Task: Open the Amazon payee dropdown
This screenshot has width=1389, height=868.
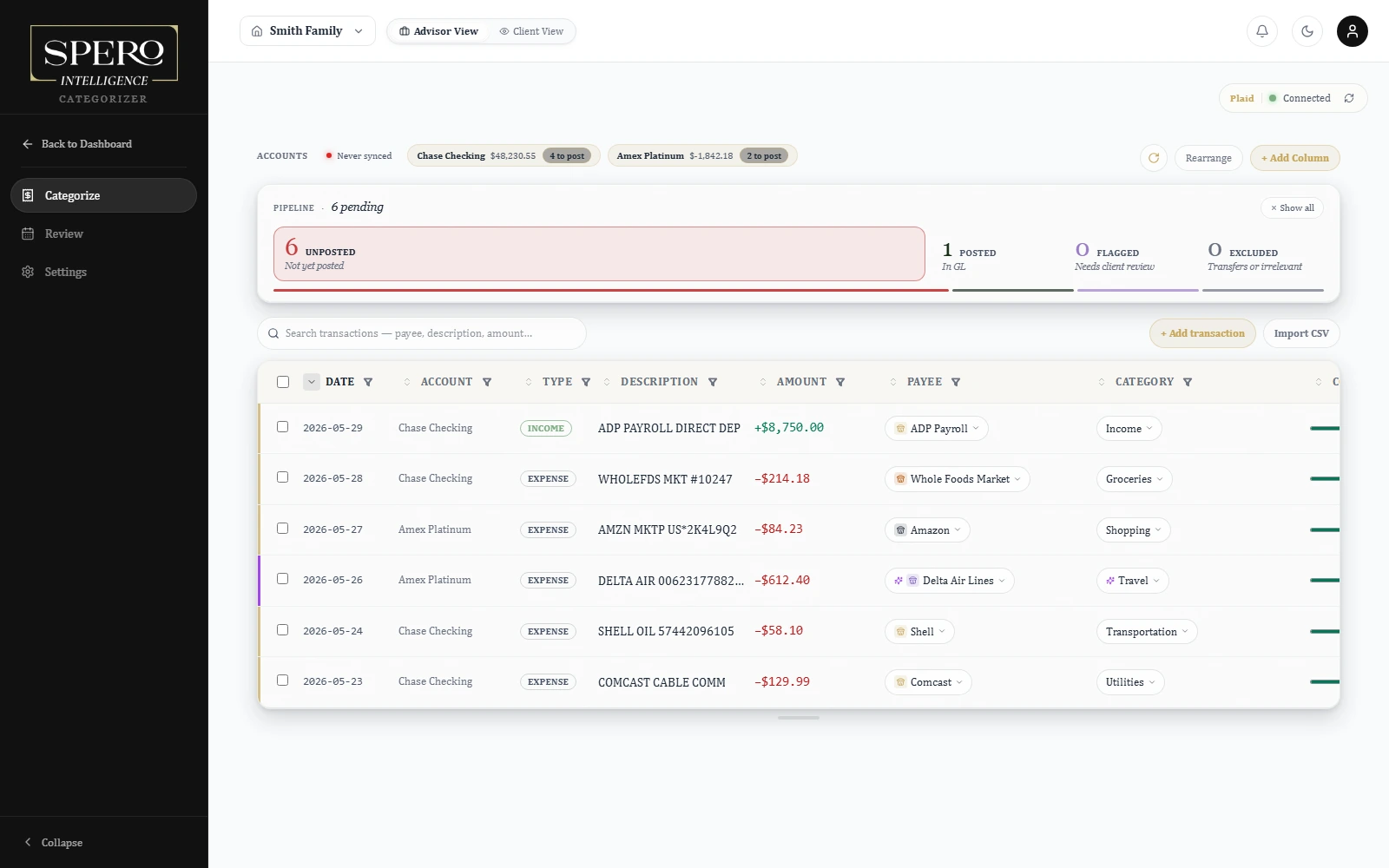Action: click(927, 530)
